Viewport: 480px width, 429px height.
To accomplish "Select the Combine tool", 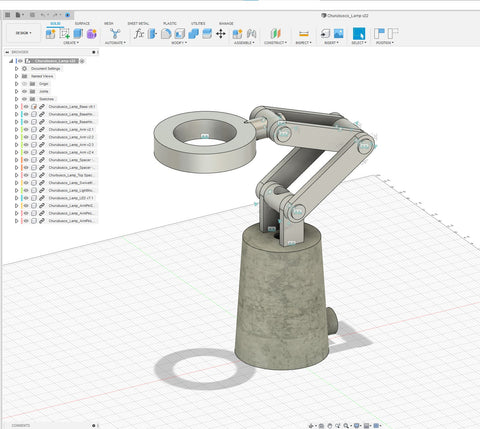I will (193, 33).
